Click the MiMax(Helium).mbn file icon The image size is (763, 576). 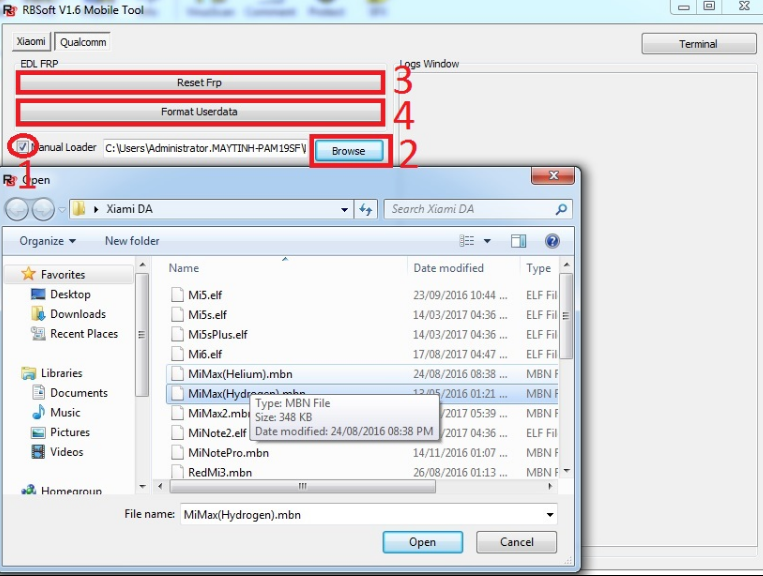click(178, 374)
